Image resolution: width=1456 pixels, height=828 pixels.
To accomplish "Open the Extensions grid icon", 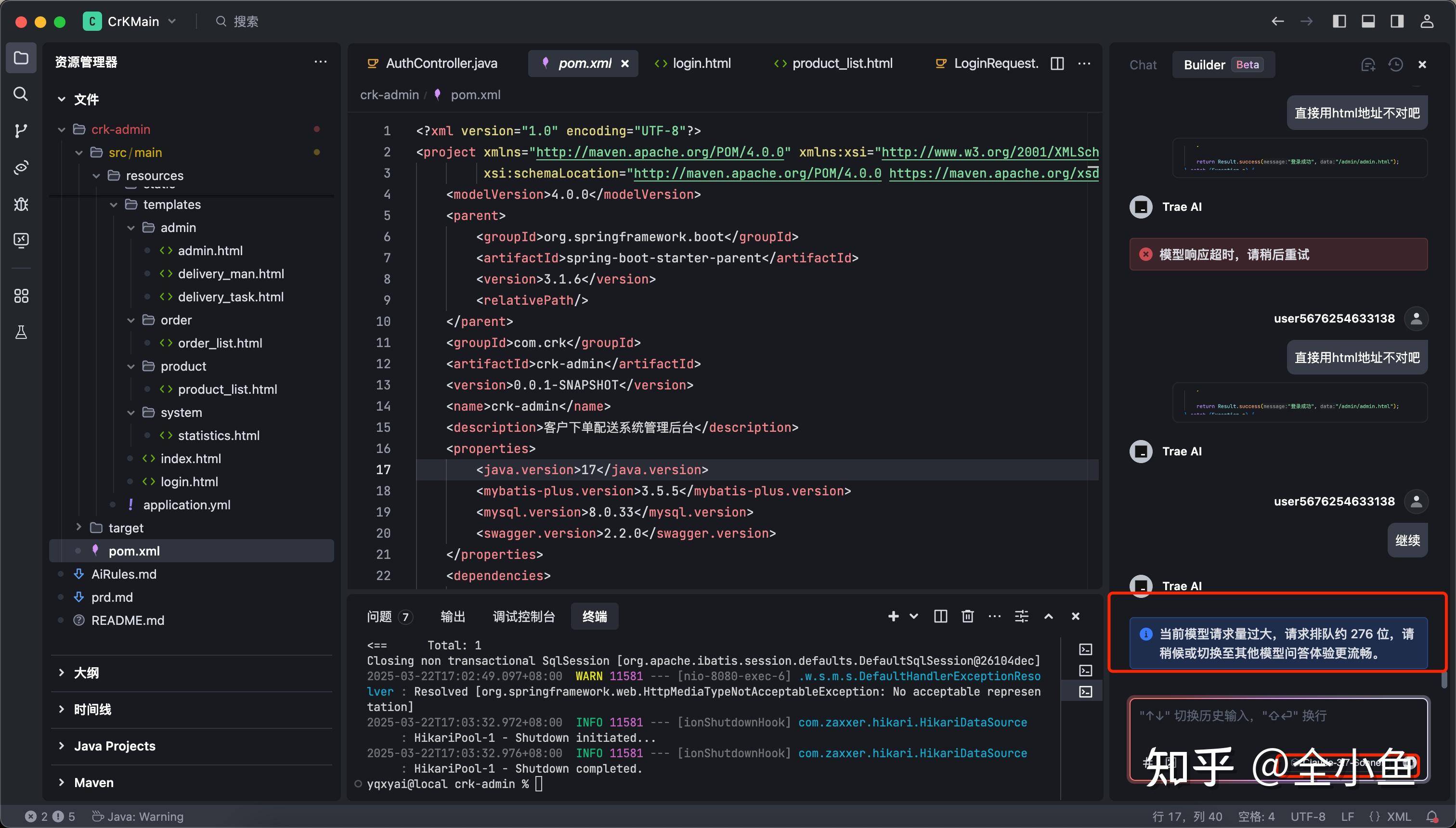I will coord(21,296).
